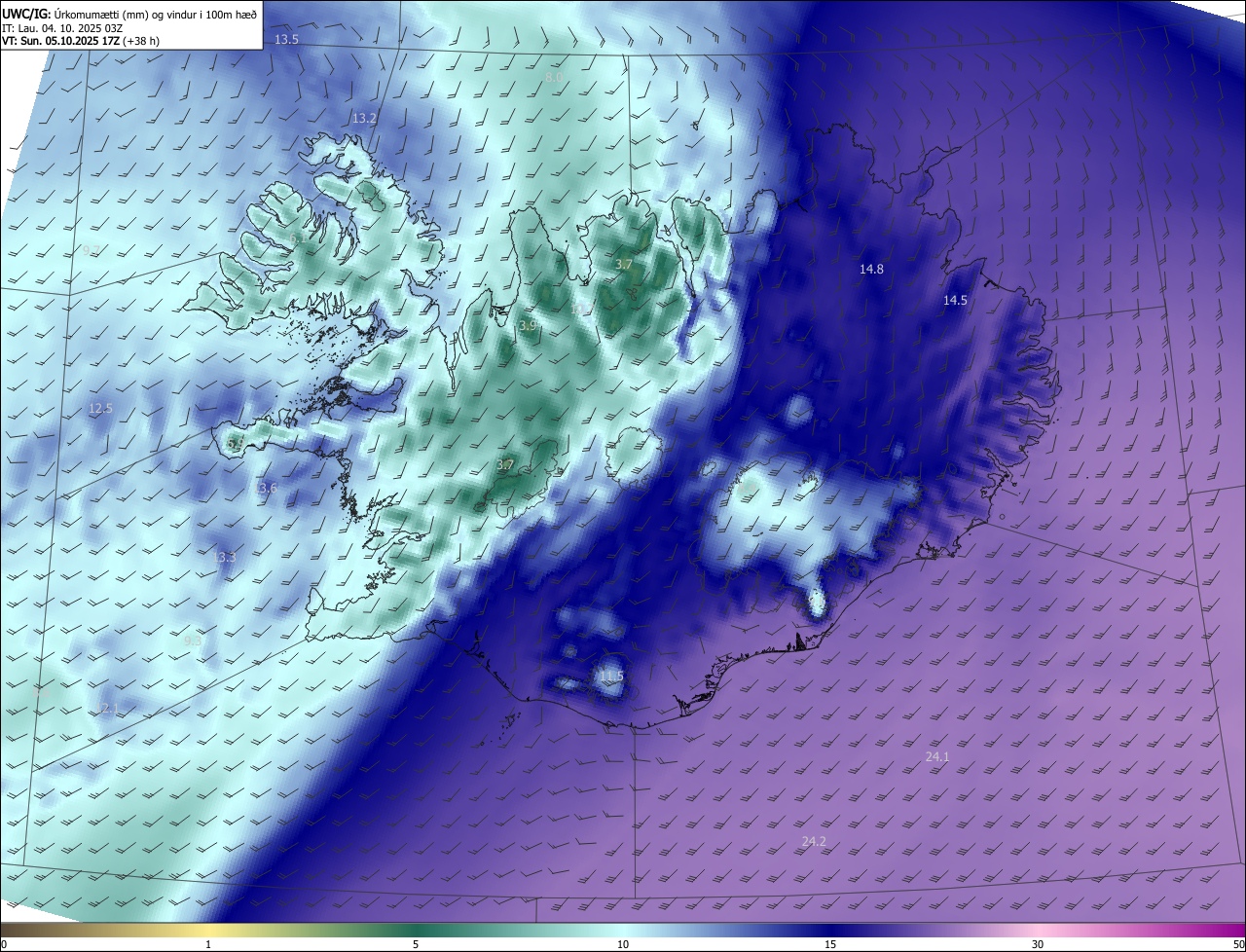
Task: Click the '3.9' value label on the map
Action: point(528,326)
